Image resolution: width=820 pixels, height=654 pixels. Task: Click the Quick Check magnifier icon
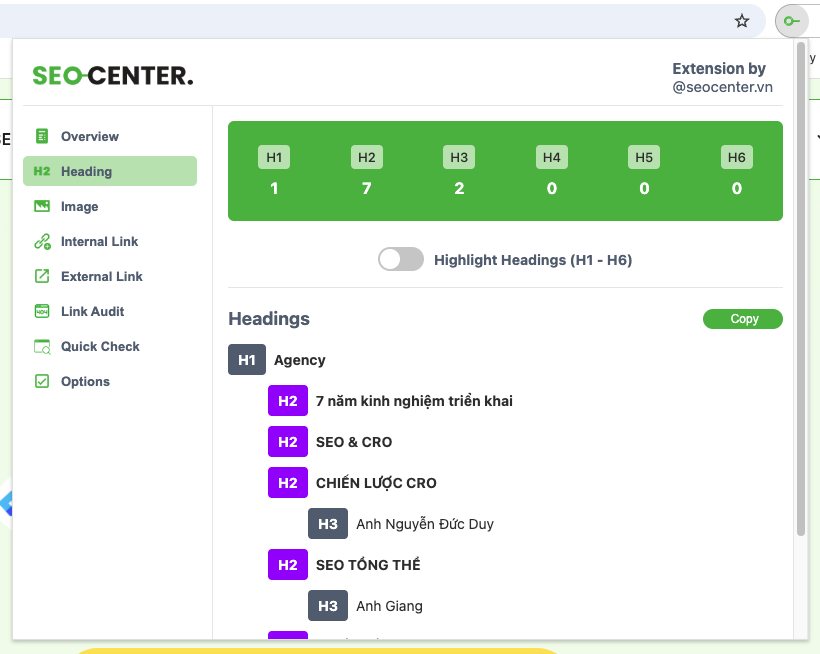point(42,346)
